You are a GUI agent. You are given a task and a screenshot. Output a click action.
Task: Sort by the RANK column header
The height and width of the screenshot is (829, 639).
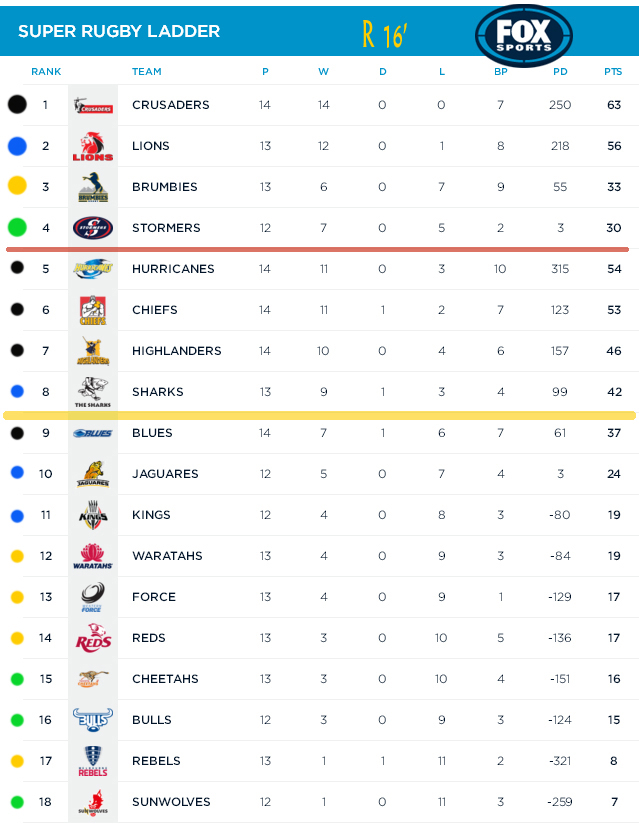pos(46,72)
